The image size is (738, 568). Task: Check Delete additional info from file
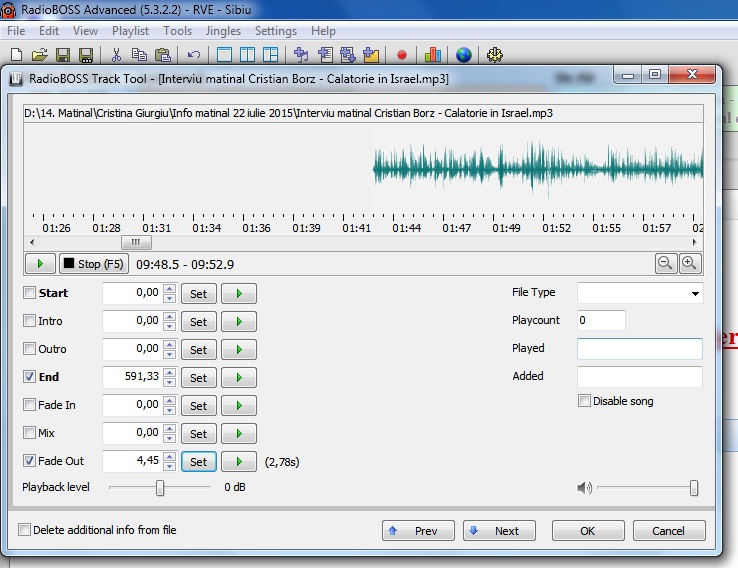click(24, 530)
